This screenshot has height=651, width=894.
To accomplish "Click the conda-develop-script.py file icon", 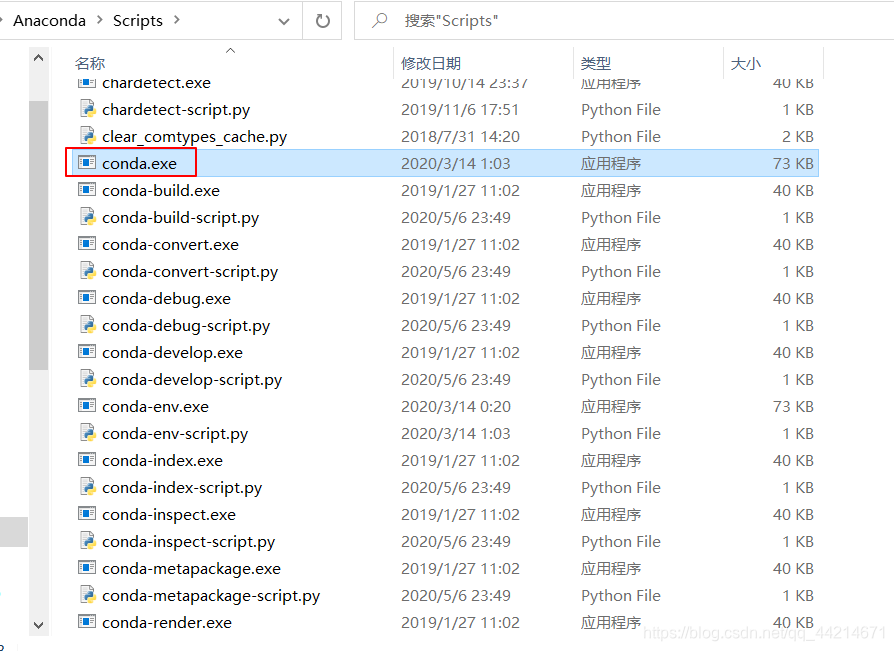I will point(87,379).
